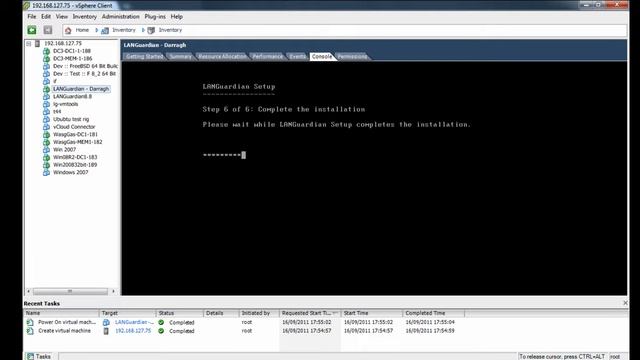Click the VM icon for Windows 2007
The height and width of the screenshot is (360, 640).
(x=47, y=172)
